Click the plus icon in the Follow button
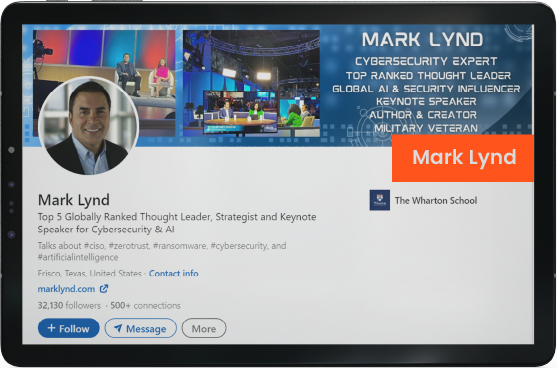The height and width of the screenshot is (368, 557). [x=51, y=328]
